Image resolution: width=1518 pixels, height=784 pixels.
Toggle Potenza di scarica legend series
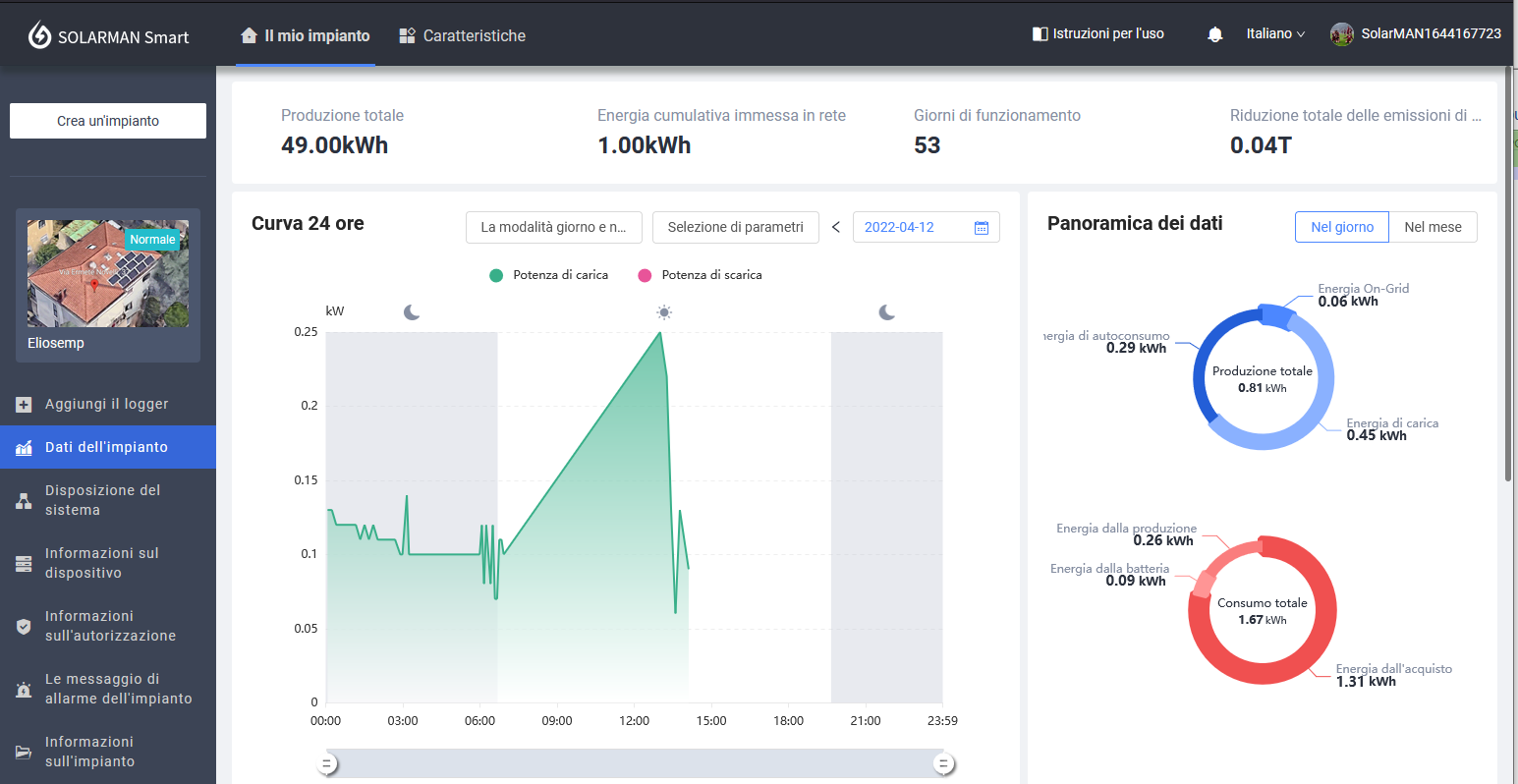[700, 275]
